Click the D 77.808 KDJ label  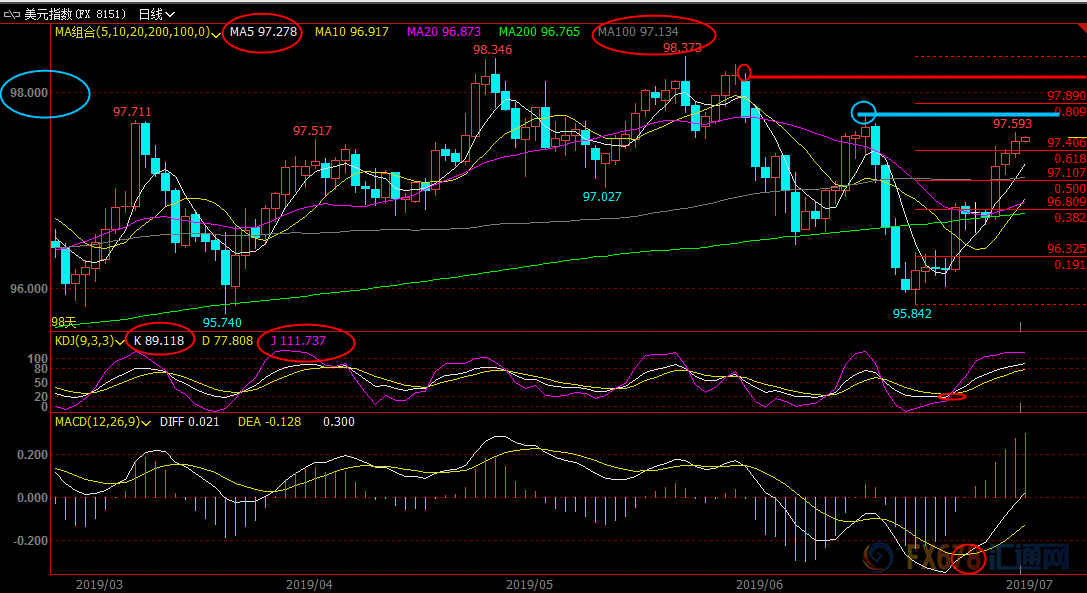(x=227, y=341)
